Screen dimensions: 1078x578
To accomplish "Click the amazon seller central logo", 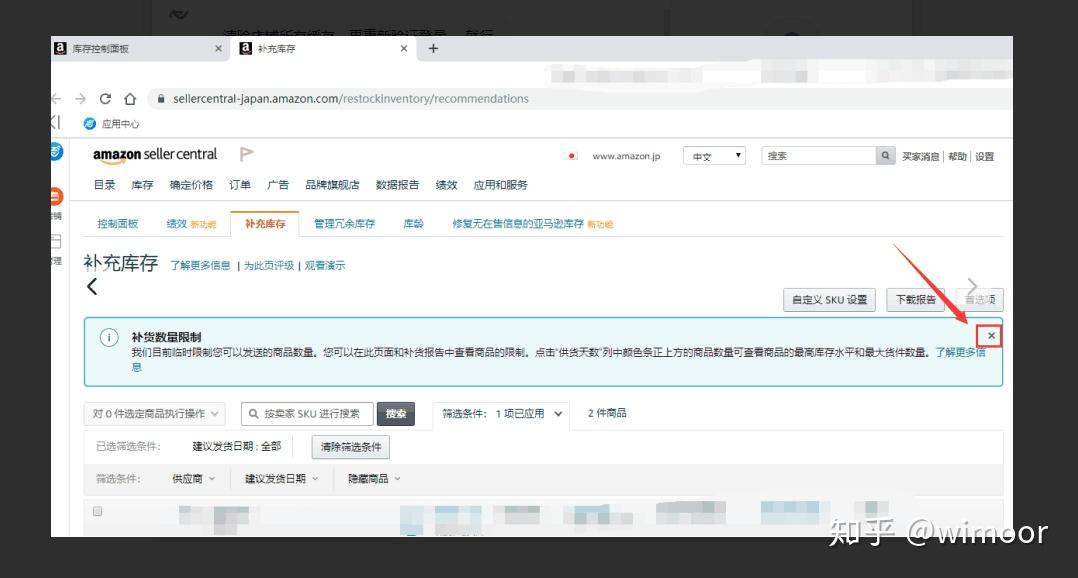I will (x=155, y=155).
